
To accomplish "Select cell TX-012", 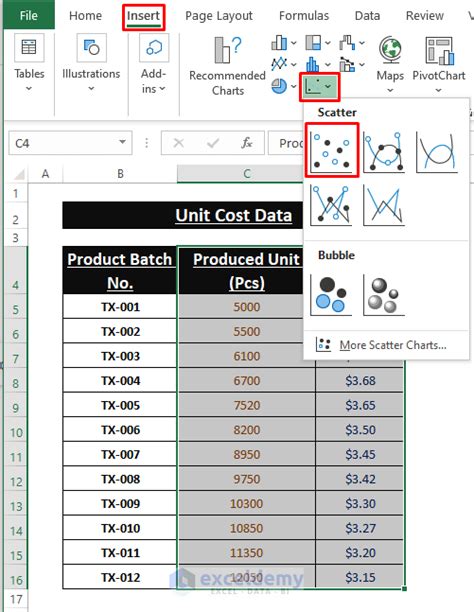I will click(120, 577).
